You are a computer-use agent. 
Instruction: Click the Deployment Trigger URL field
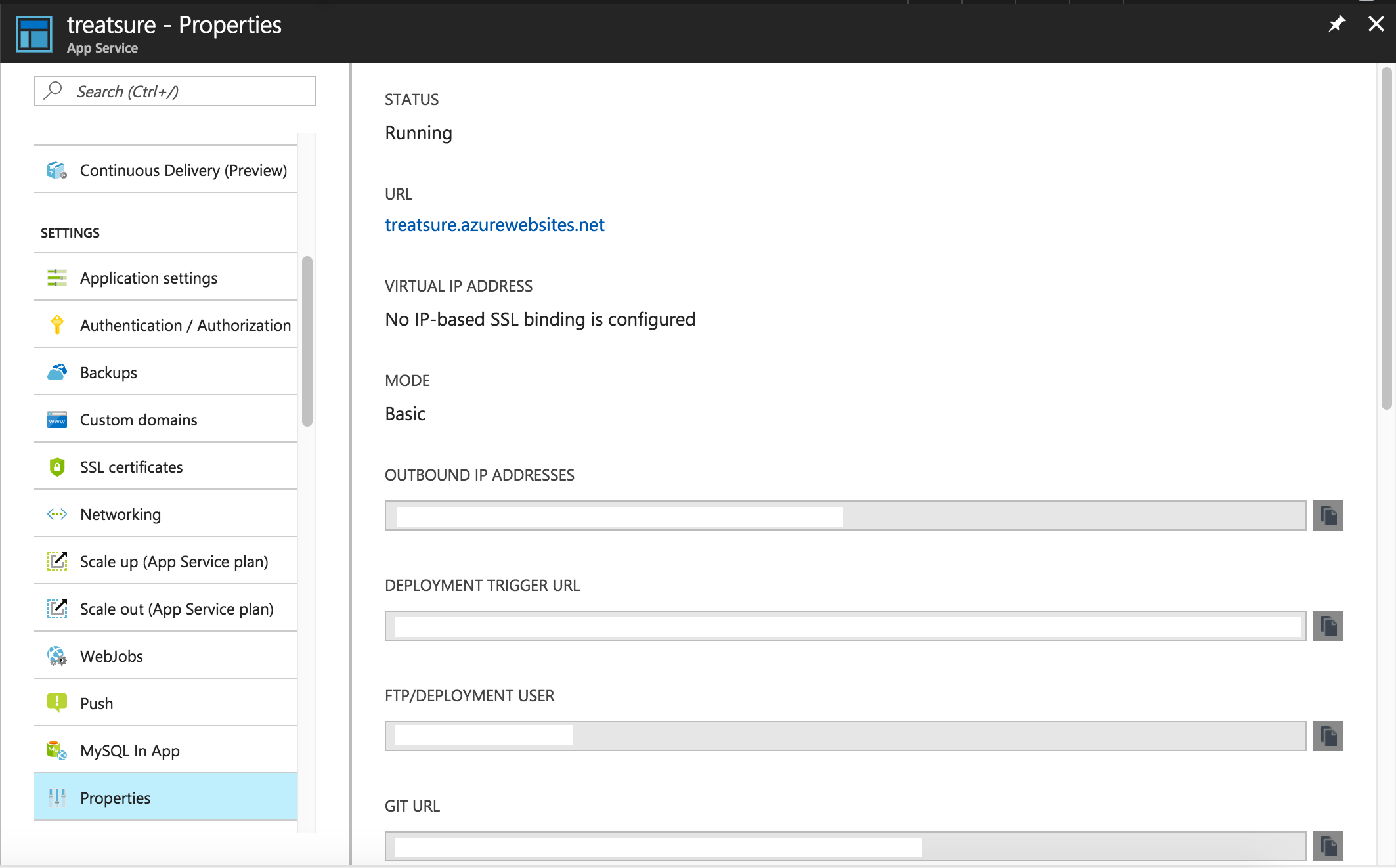846,626
